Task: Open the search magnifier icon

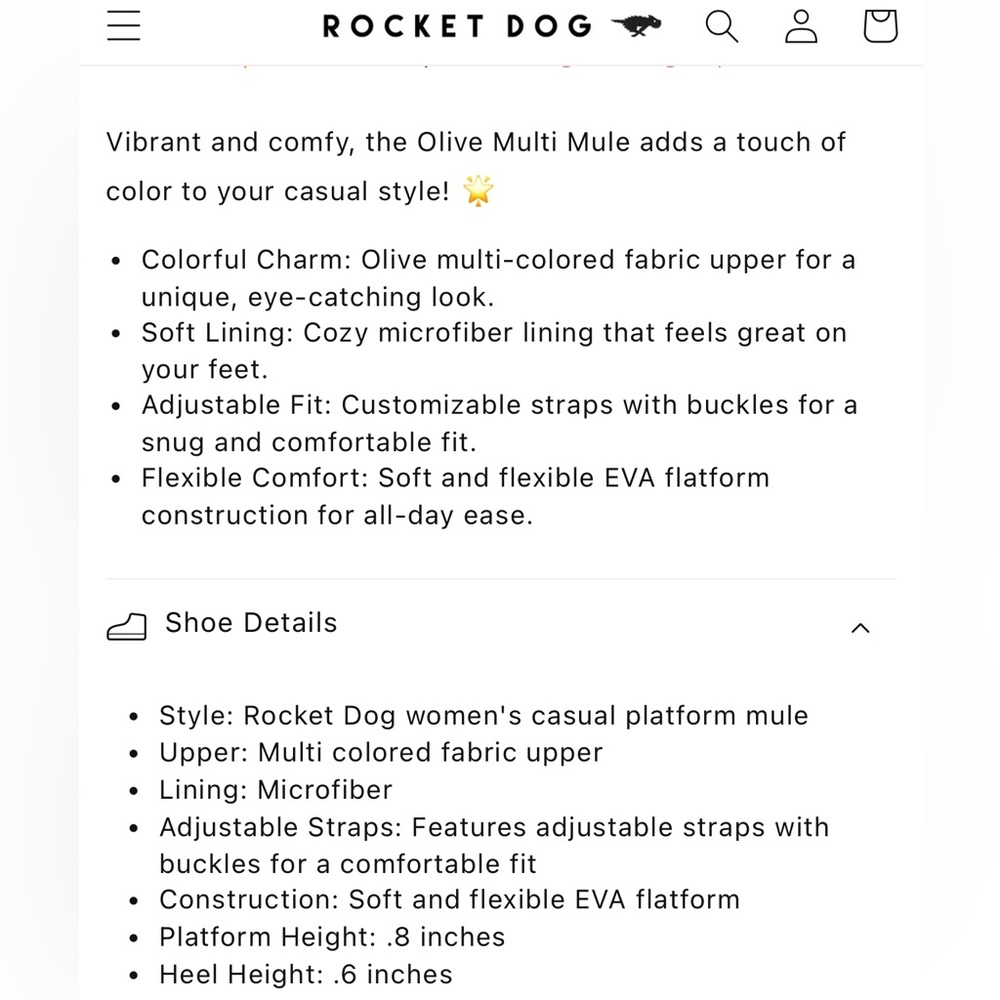Action: tap(721, 27)
